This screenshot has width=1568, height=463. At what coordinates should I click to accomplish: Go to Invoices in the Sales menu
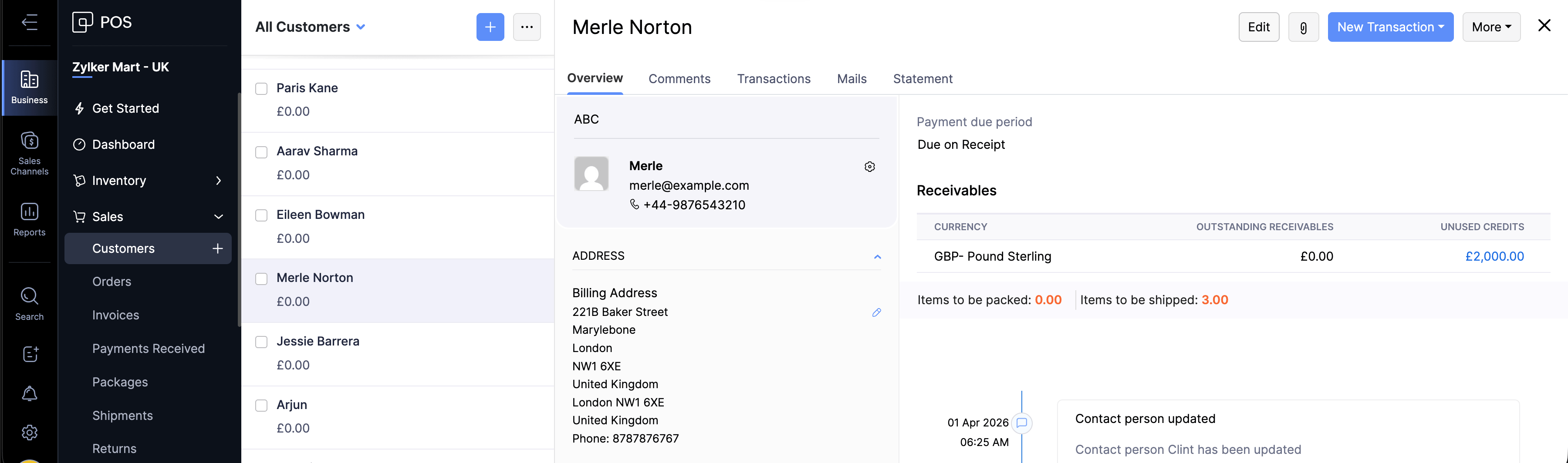coord(116,315)
